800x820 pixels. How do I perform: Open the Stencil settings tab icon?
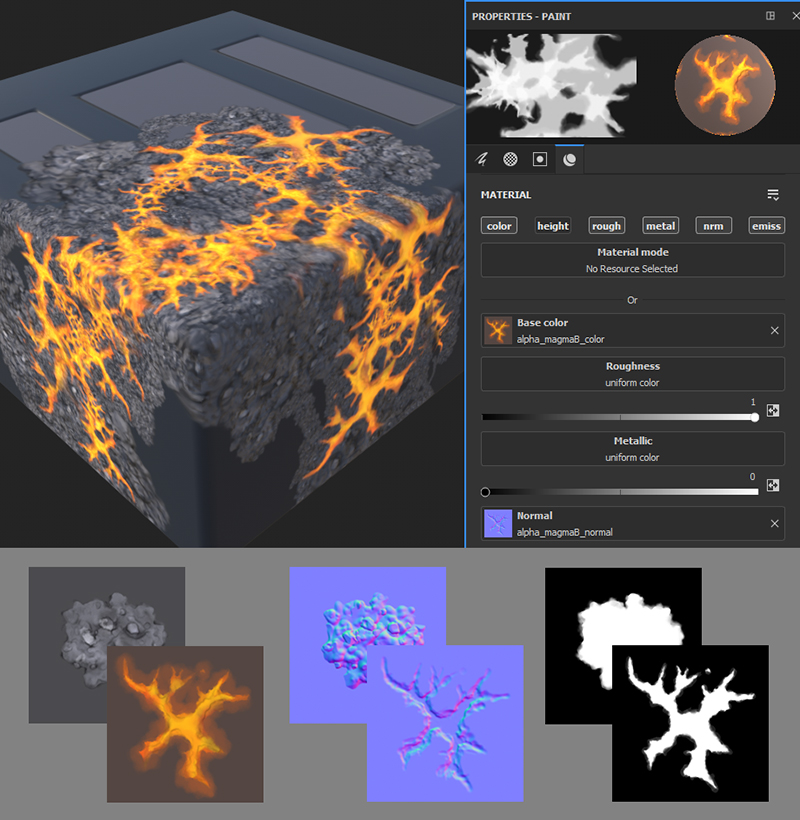point(540,159)
